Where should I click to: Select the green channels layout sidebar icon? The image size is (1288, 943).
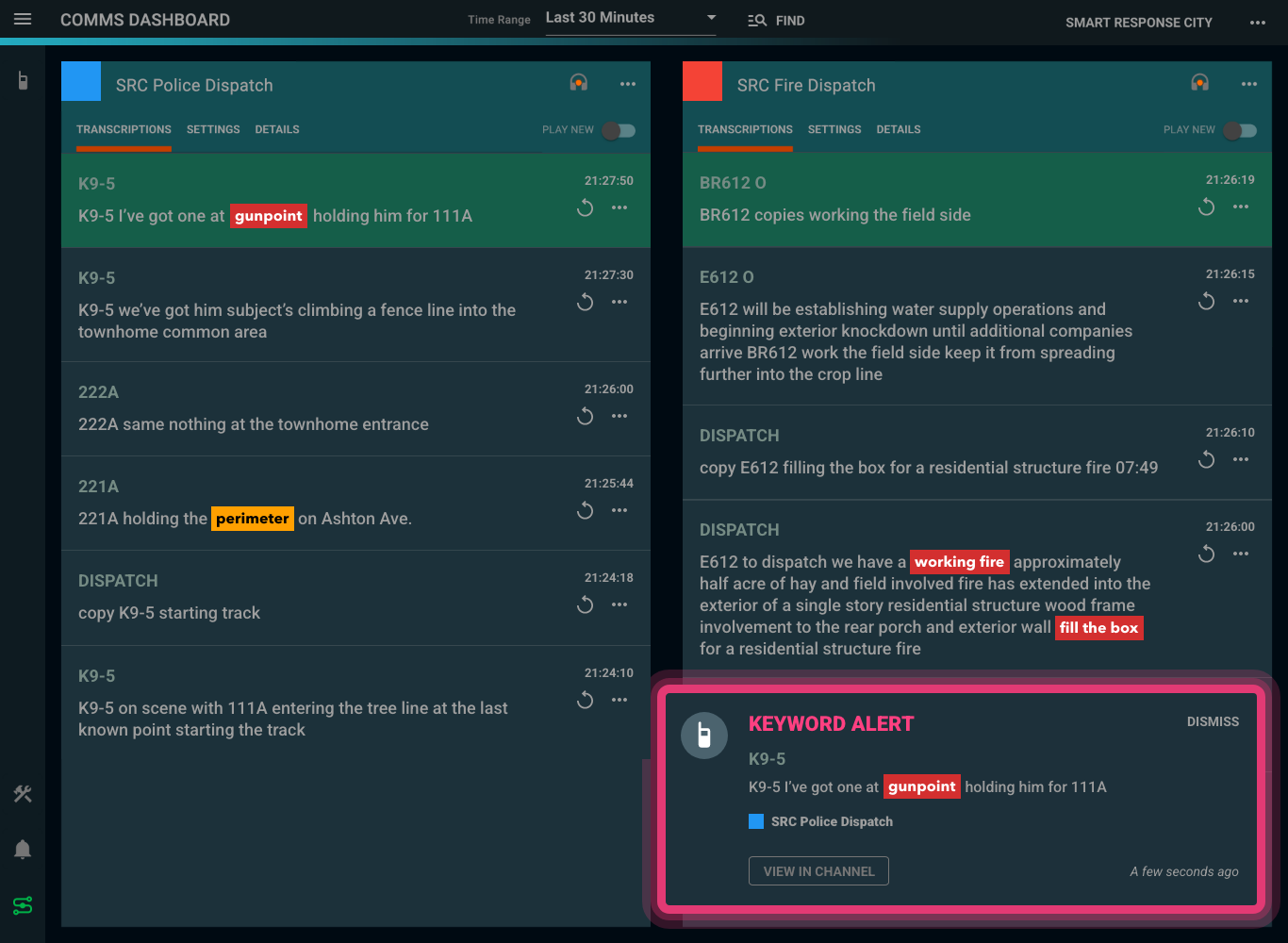23,905
